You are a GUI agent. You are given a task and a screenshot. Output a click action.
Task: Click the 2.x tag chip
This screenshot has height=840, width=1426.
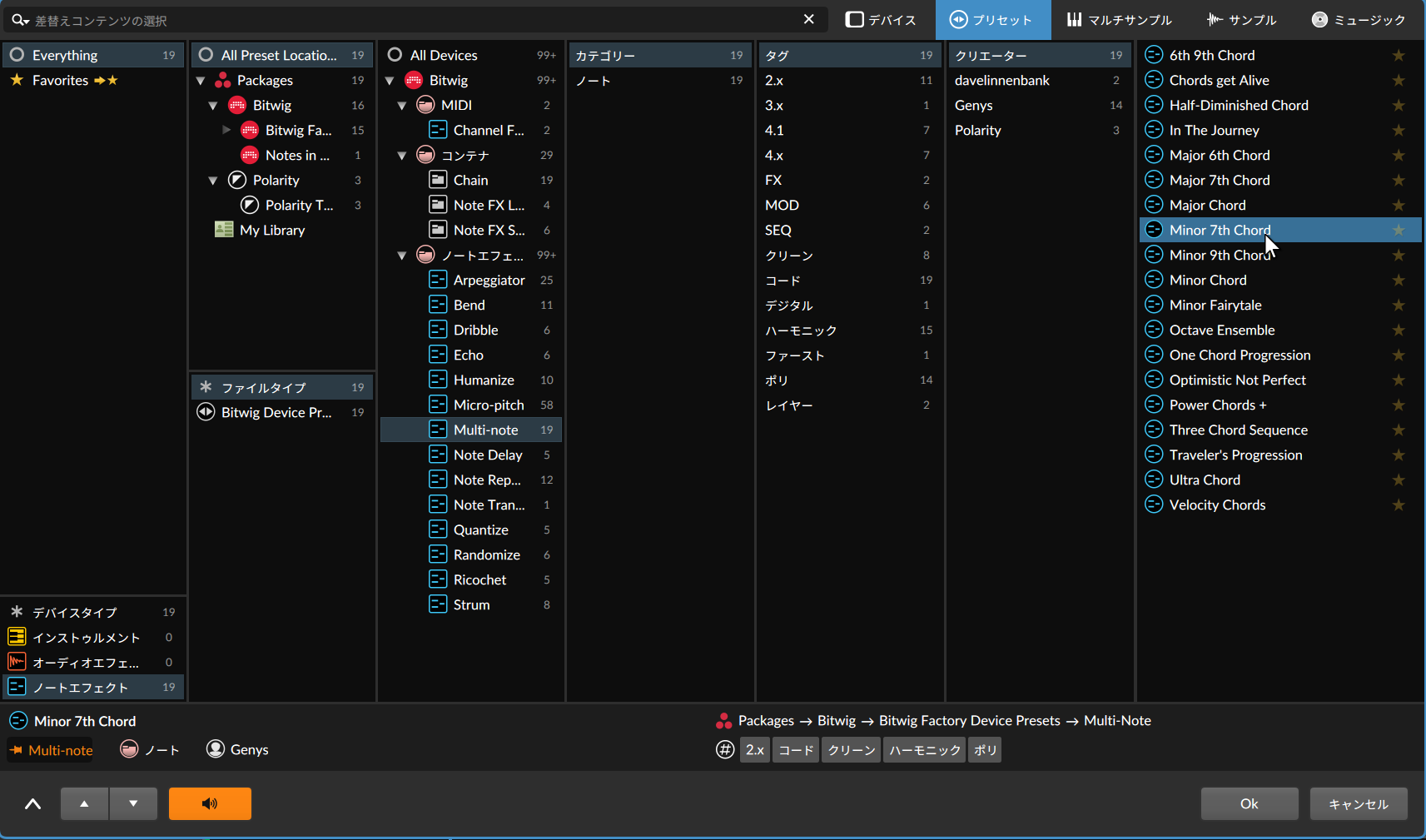point(755,750)
